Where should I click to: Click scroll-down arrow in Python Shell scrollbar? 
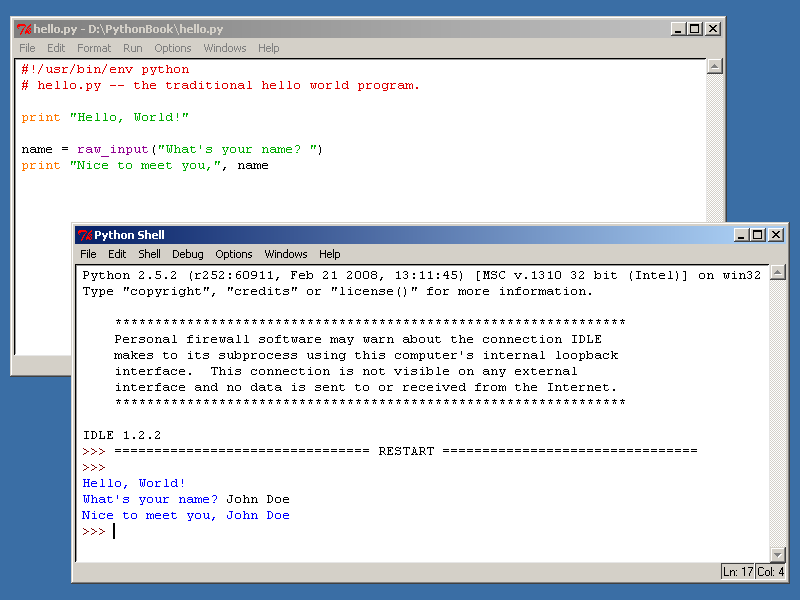coord(778,555)
